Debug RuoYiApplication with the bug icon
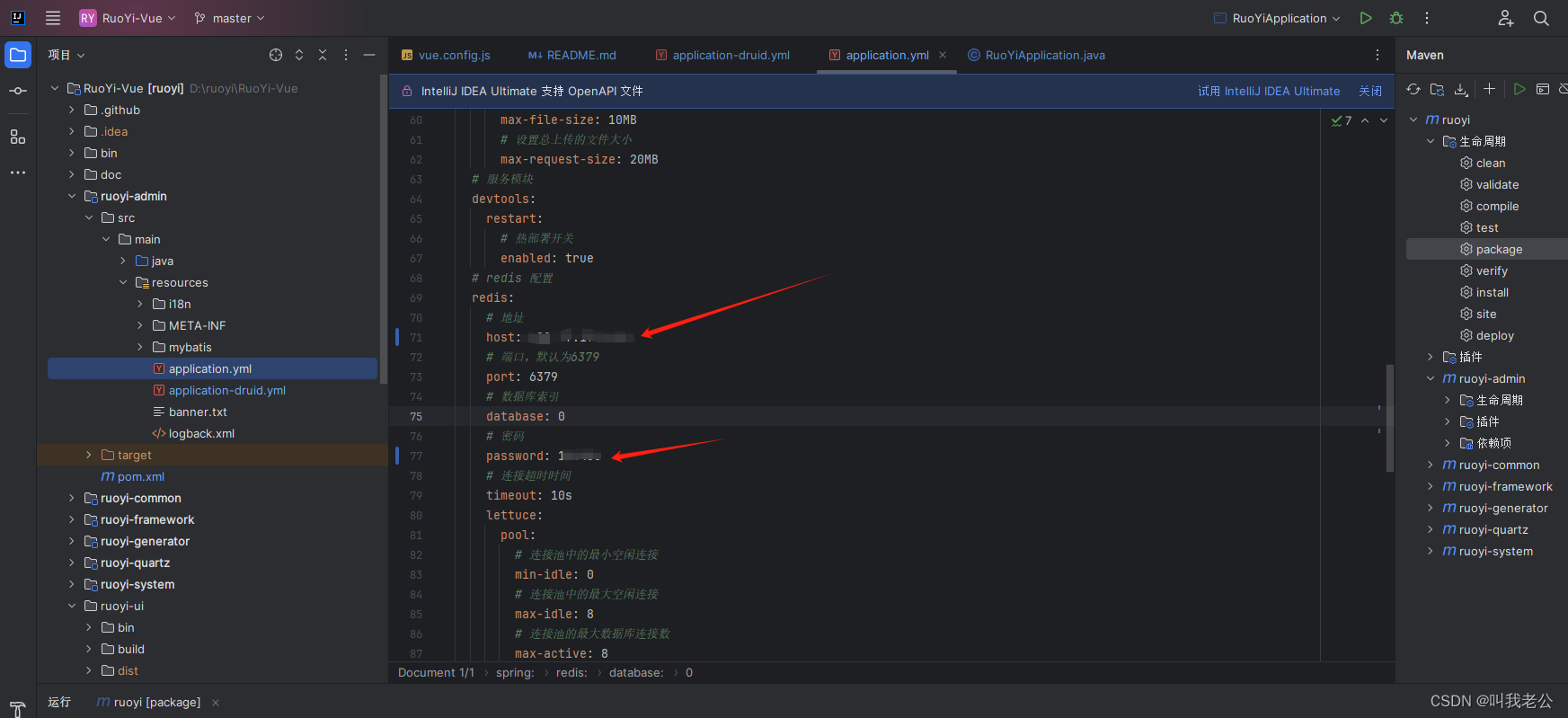1568x718 pixels. [x=1396, y=18]
